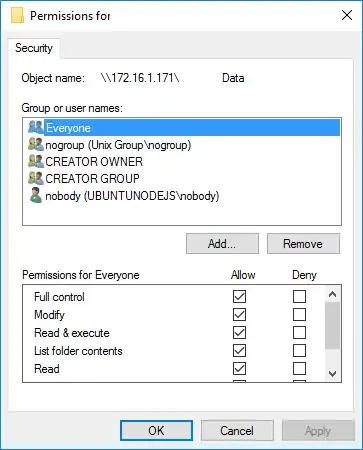Click the Full control permission label

[x=59, y=297]
